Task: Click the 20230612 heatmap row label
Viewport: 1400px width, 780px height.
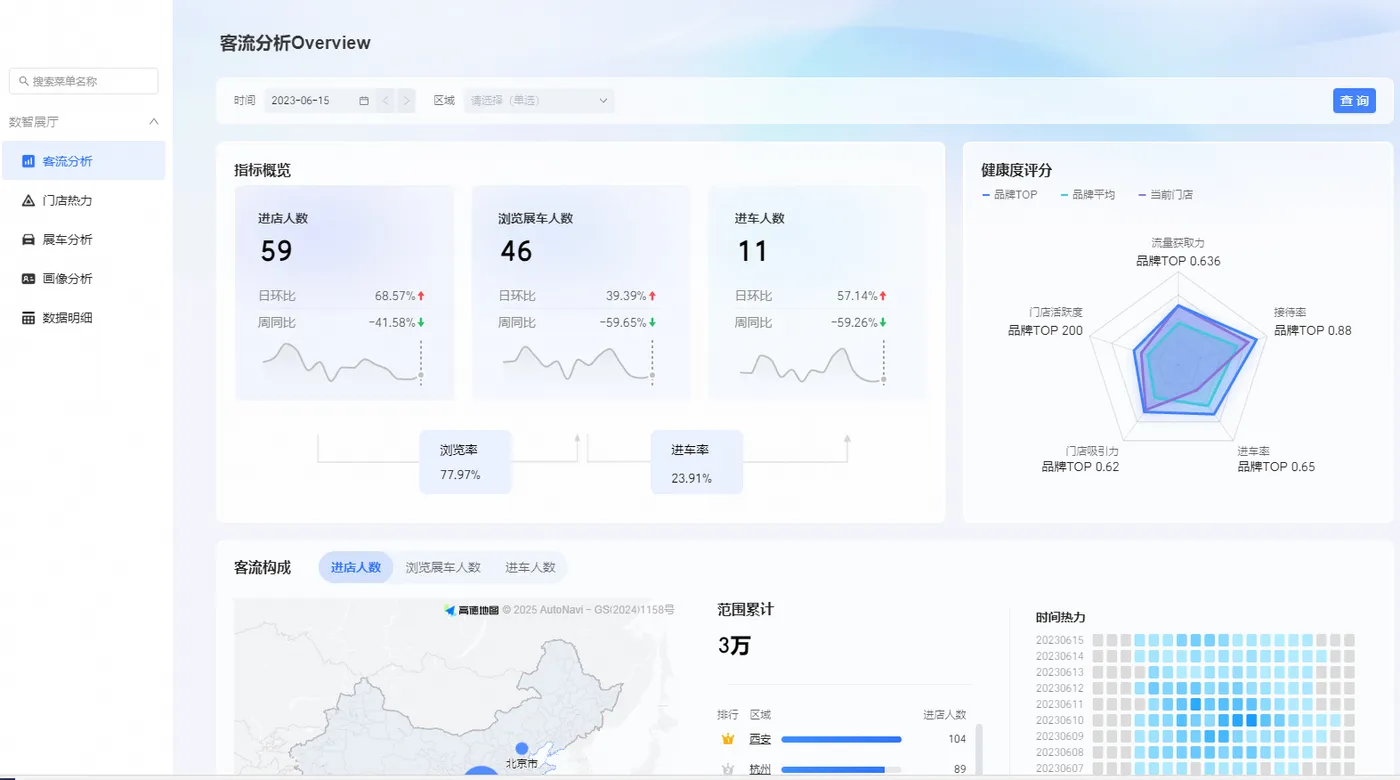Action: pos(1060,688)
